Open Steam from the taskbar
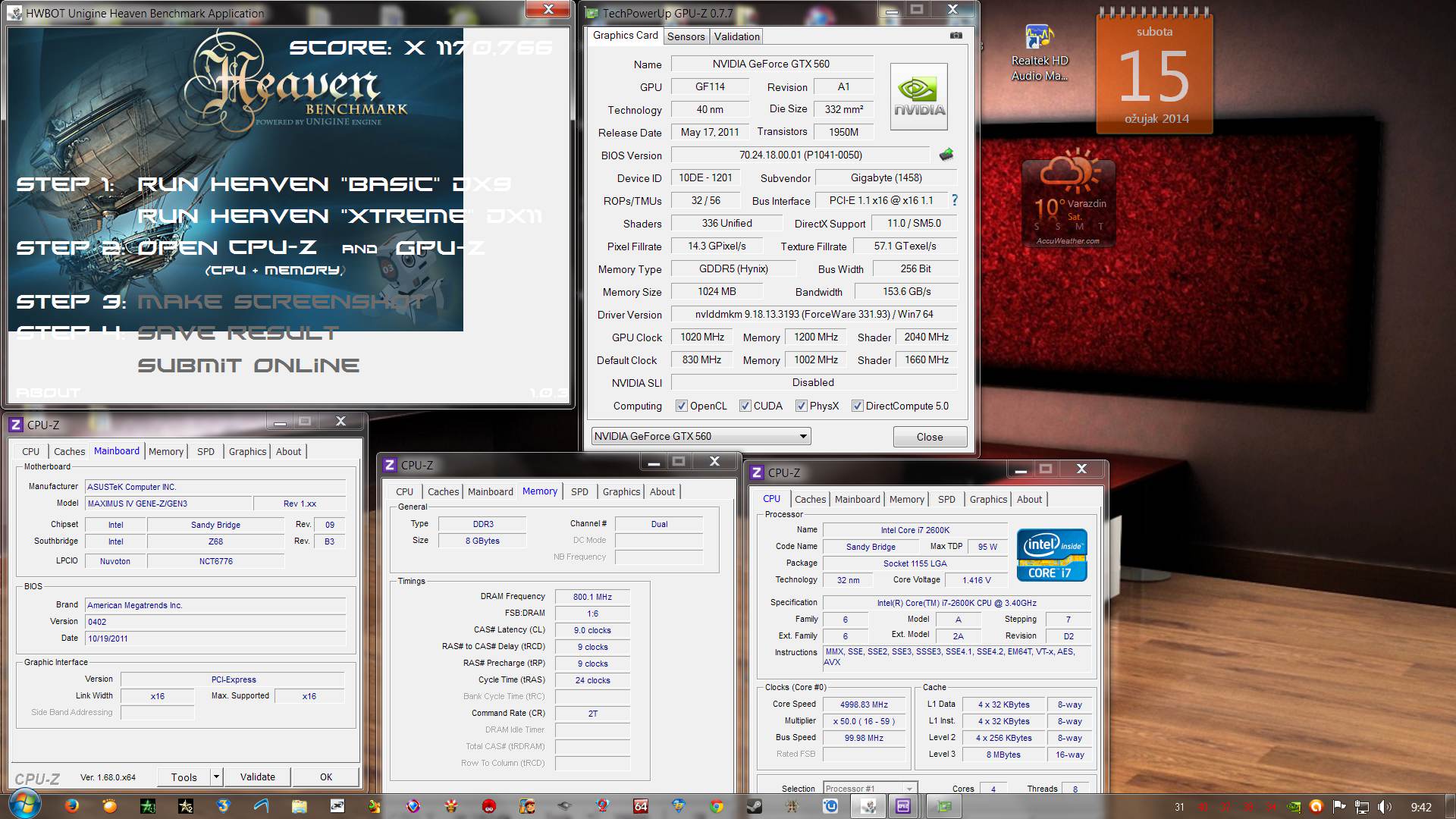 (755, 805)
